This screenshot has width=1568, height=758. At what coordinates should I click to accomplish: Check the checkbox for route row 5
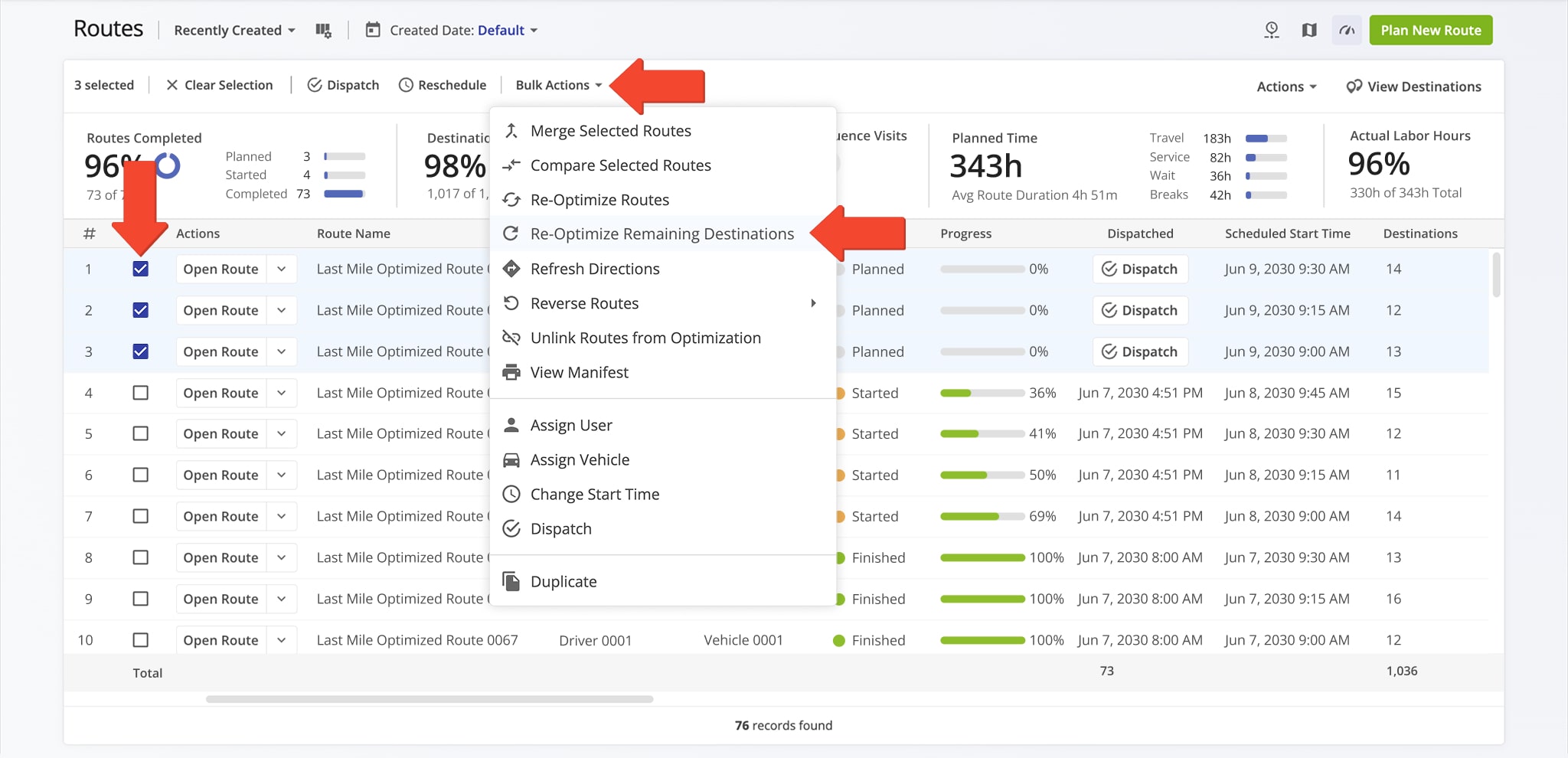(140, 433)
